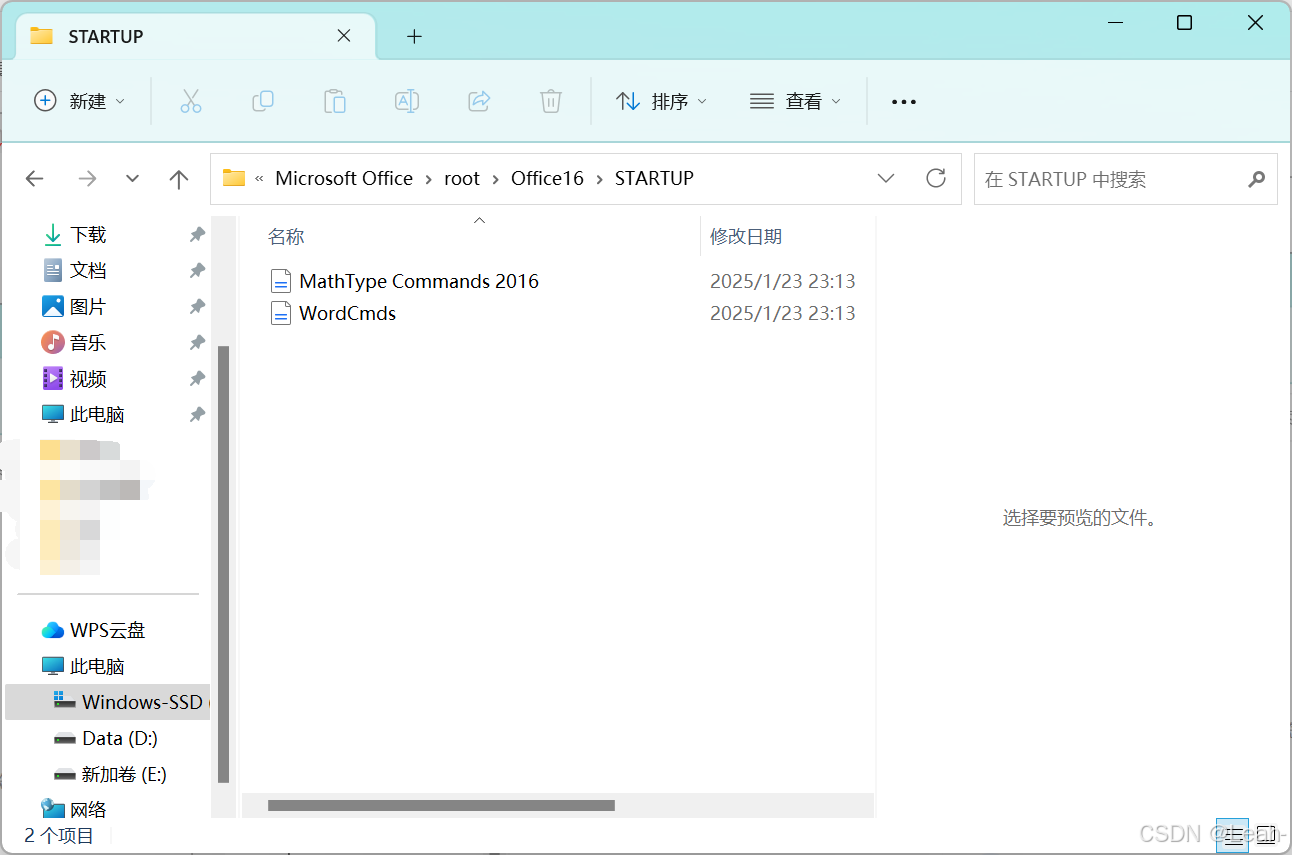Click the pin icon beside 音乐
Screen dimensions: 1292x855
click(x=197, y=342)
